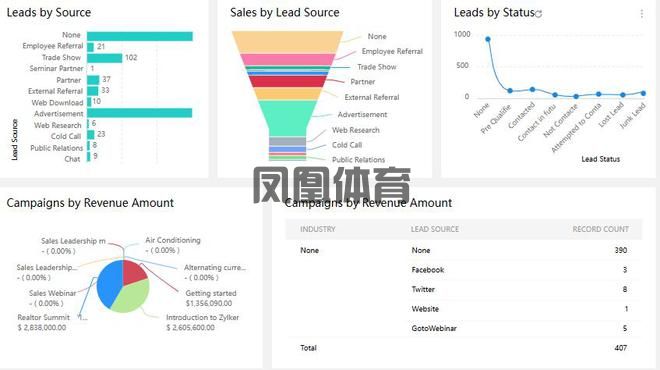
Task: Select the light green pie slice
Action: (x=131, y=296)
